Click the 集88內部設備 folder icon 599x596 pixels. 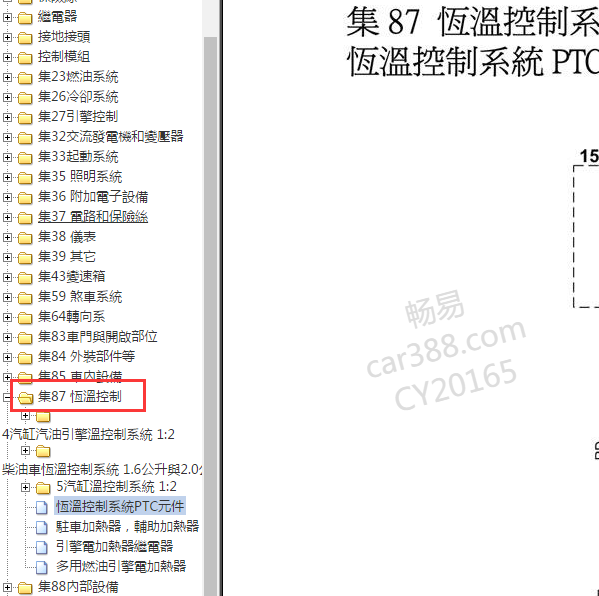[25, 588]
